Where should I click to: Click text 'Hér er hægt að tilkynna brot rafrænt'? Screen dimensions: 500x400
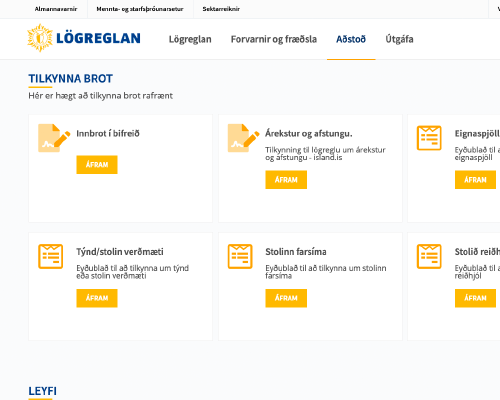[101, 96]
